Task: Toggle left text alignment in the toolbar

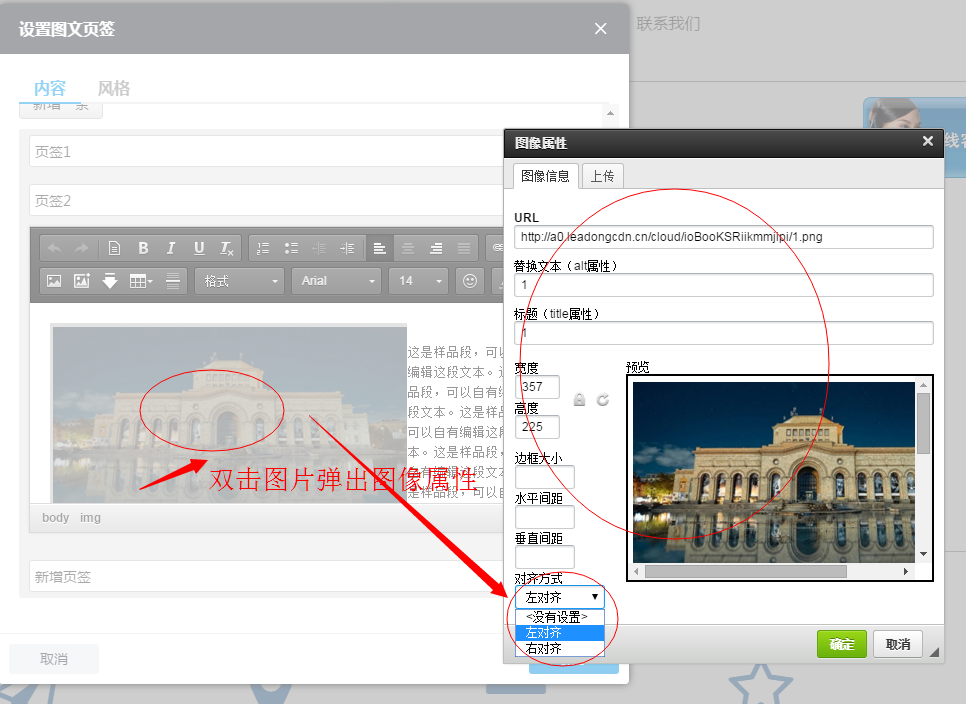Action: [379, 249]
